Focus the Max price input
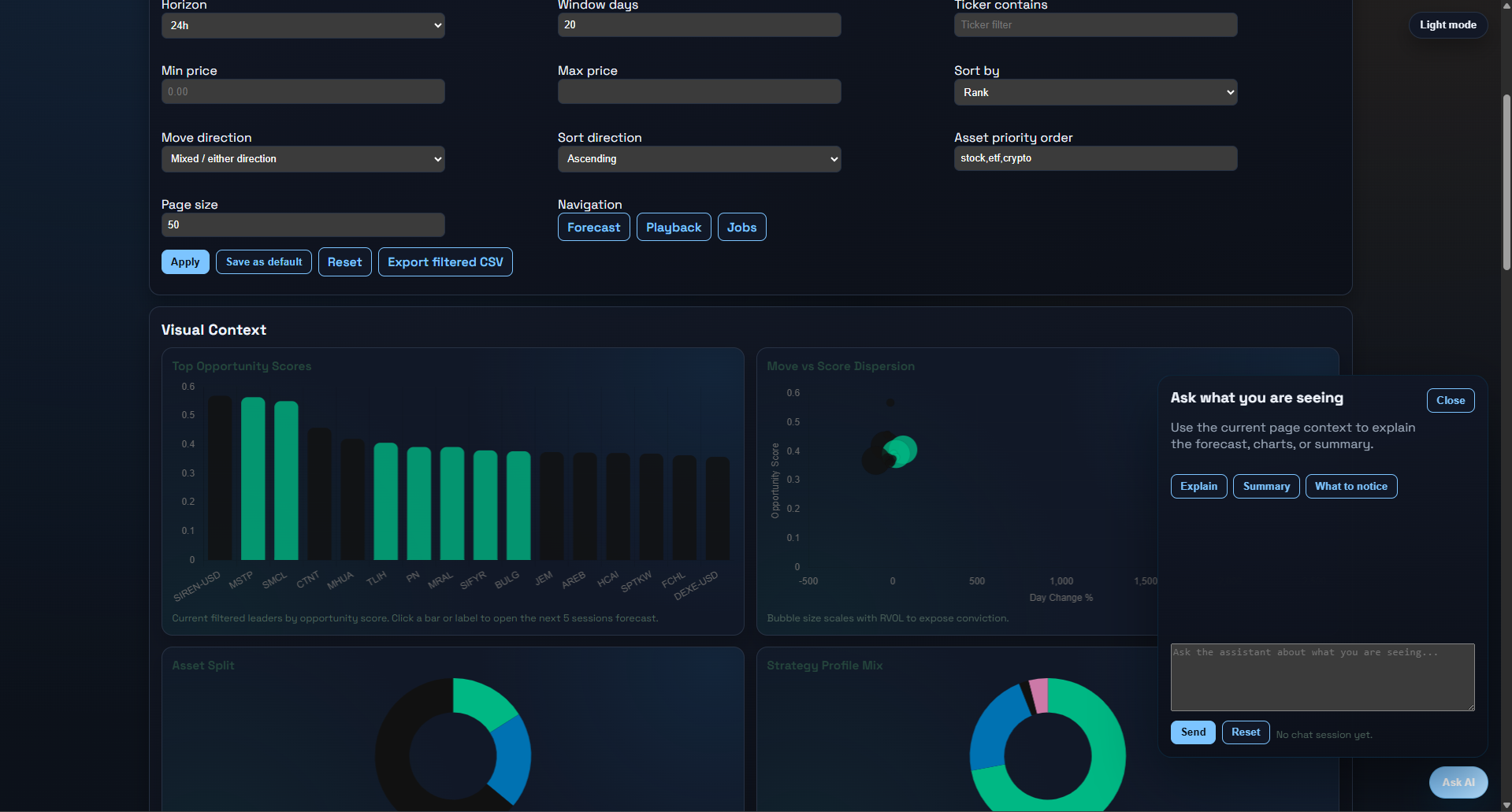The image size is (1512, 812). pos(699,91)
